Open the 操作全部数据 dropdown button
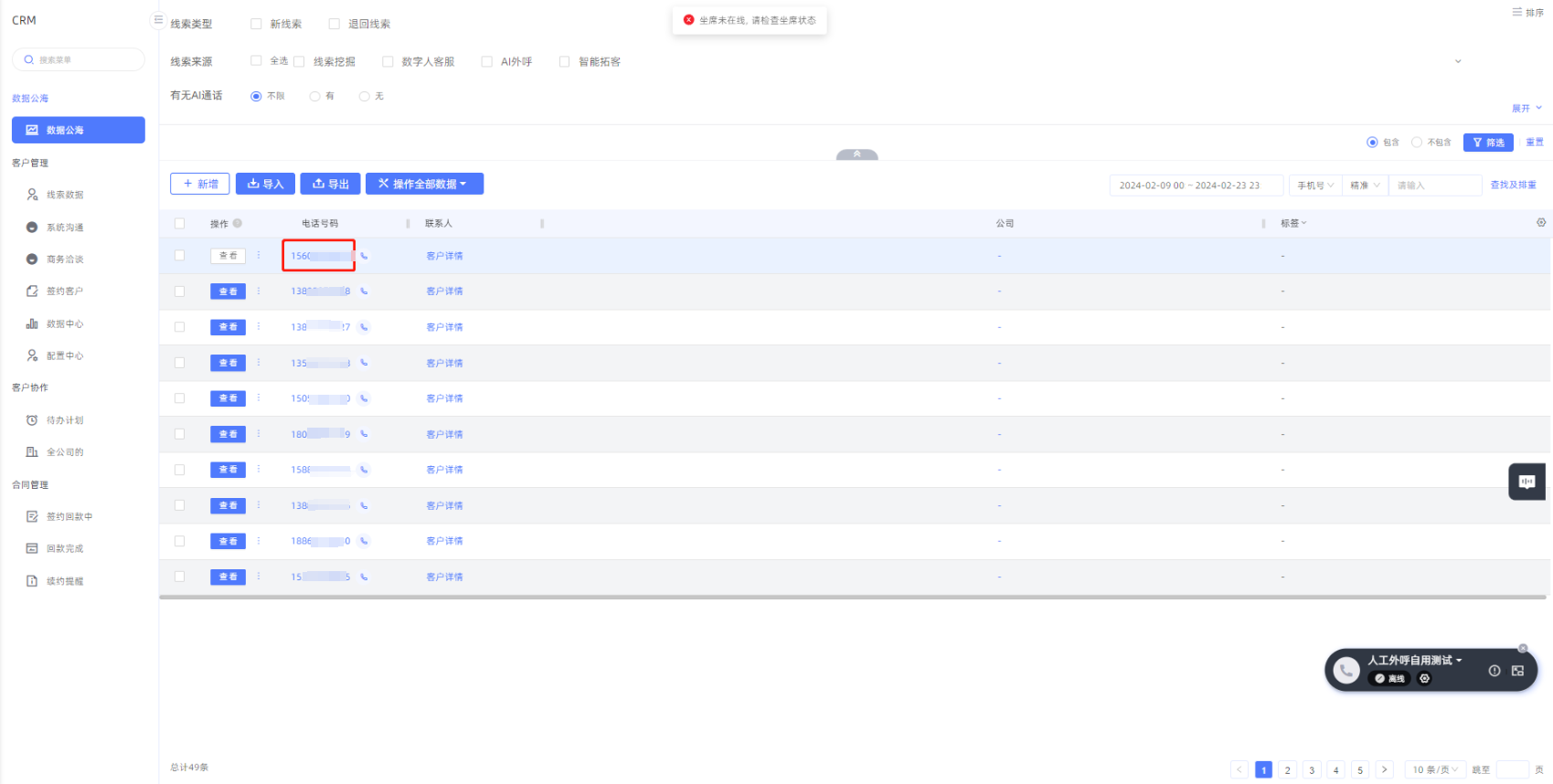 [424, 184]
